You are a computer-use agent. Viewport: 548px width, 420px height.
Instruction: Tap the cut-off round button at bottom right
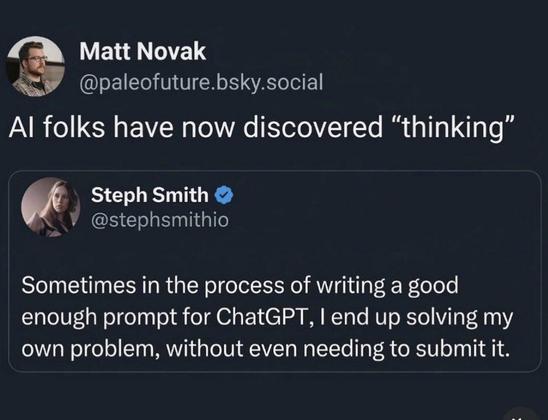[x=523, y=414]
